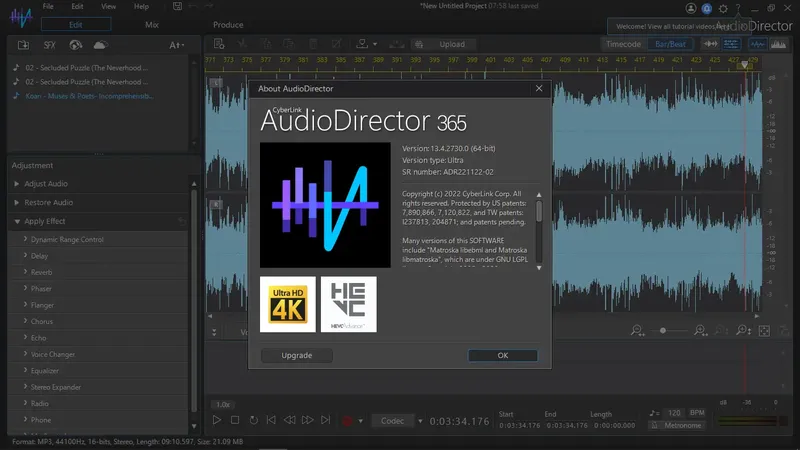Click the red Record button
This screenshot has width=800, height=450.
click(348, 421)
